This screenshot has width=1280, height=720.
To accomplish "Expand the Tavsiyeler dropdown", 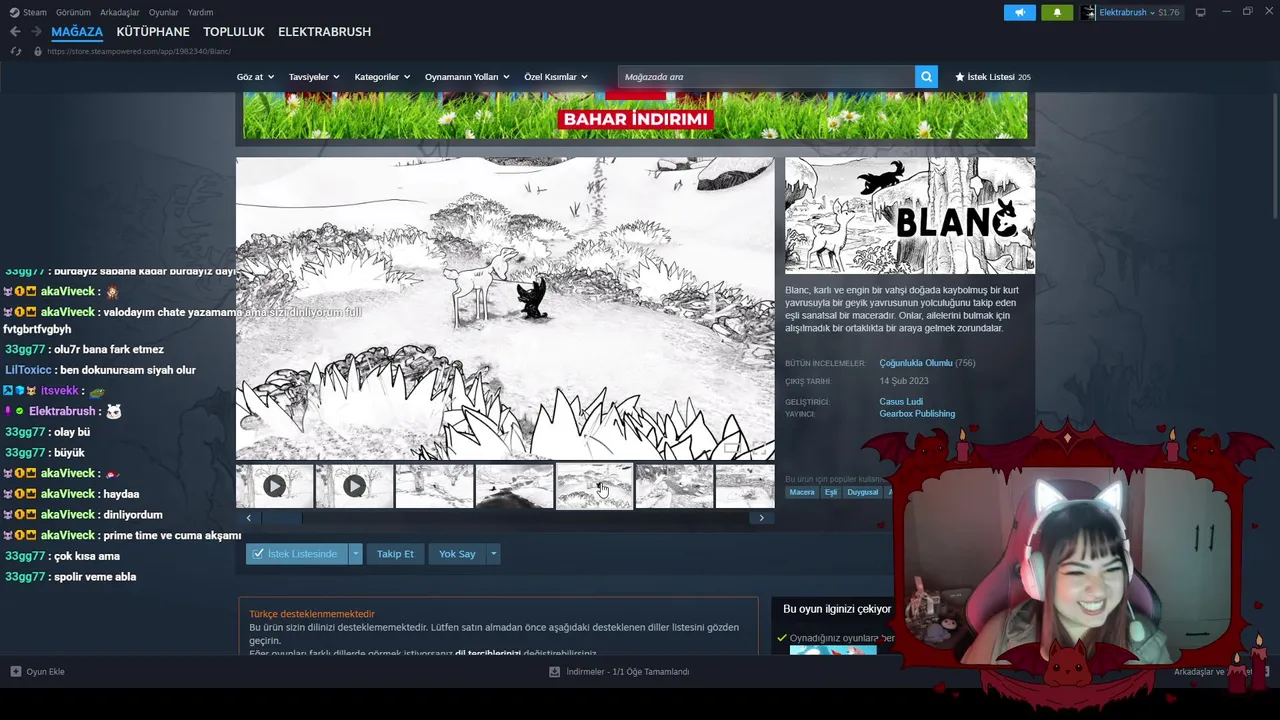I will (314, 77).
